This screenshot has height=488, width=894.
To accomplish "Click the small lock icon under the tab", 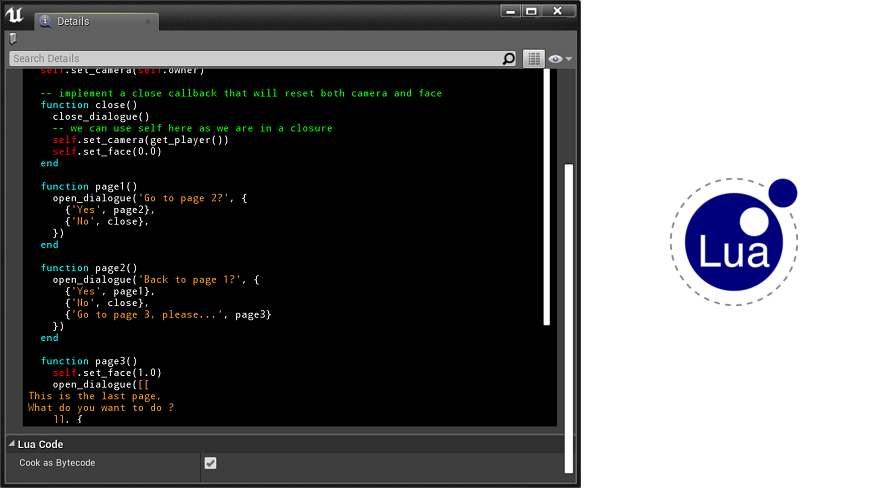I will (13, 38).
